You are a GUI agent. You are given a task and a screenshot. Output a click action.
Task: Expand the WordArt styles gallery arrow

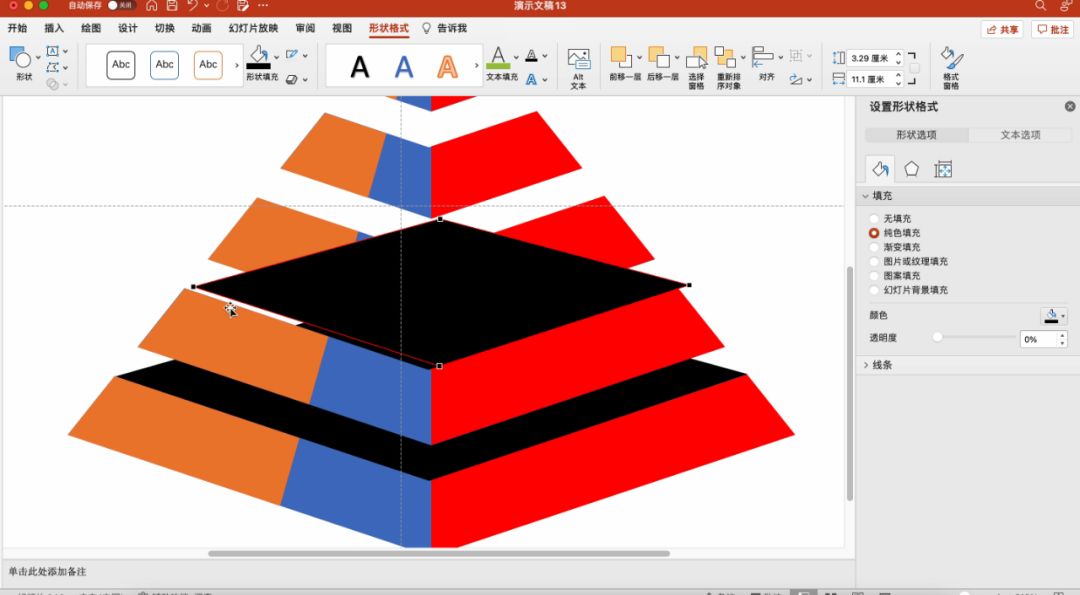point(476,65)
